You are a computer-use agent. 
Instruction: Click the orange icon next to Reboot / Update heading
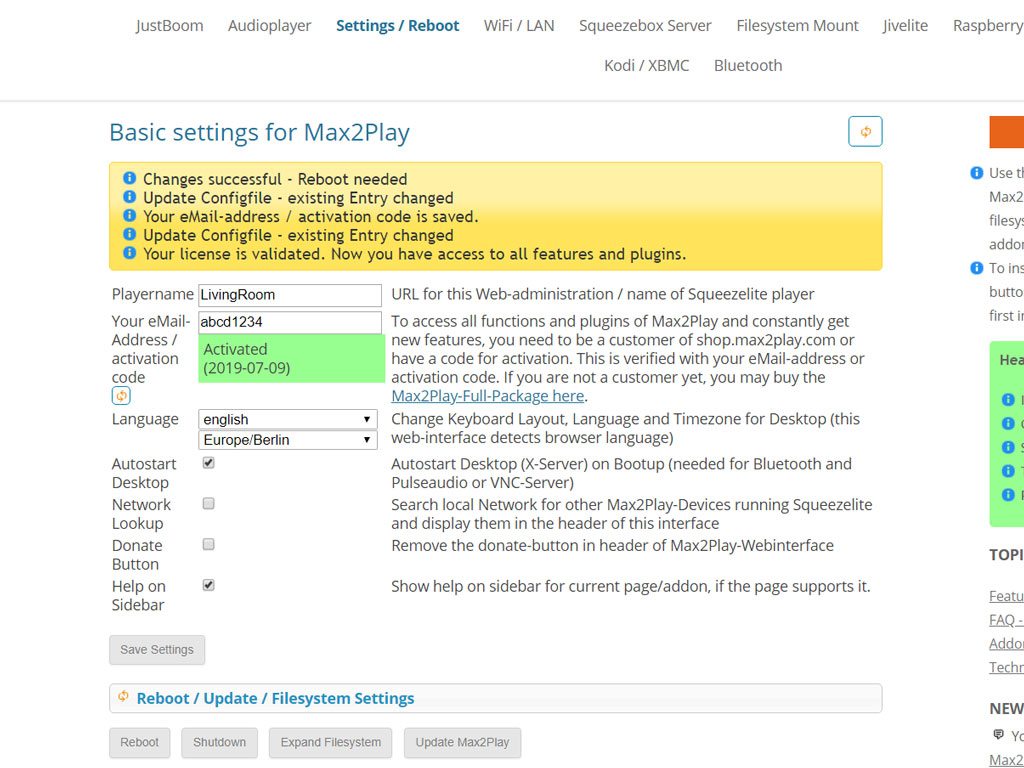click(x=123, y=697)
